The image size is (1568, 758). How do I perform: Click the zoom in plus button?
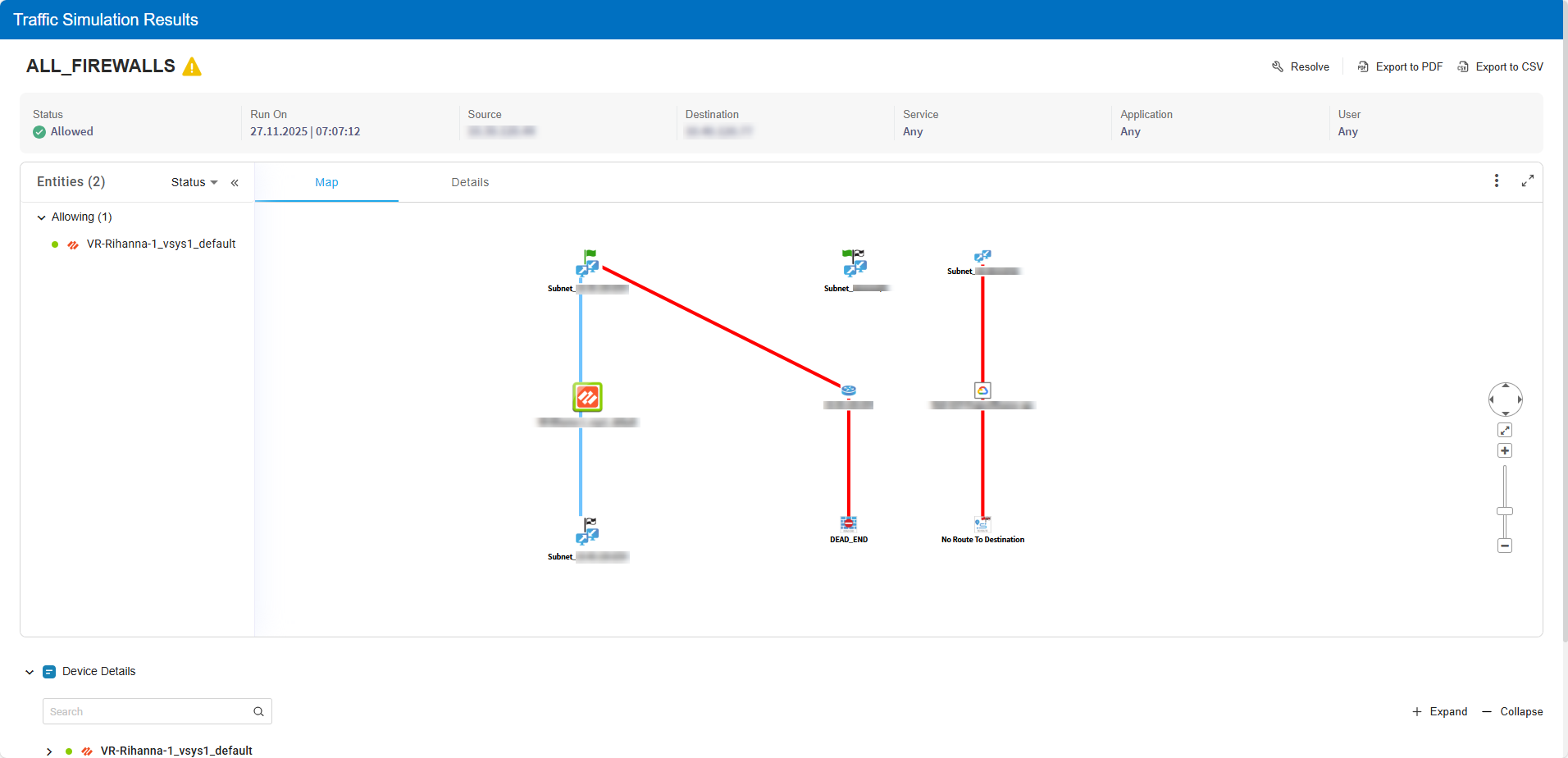point(1505,450)
